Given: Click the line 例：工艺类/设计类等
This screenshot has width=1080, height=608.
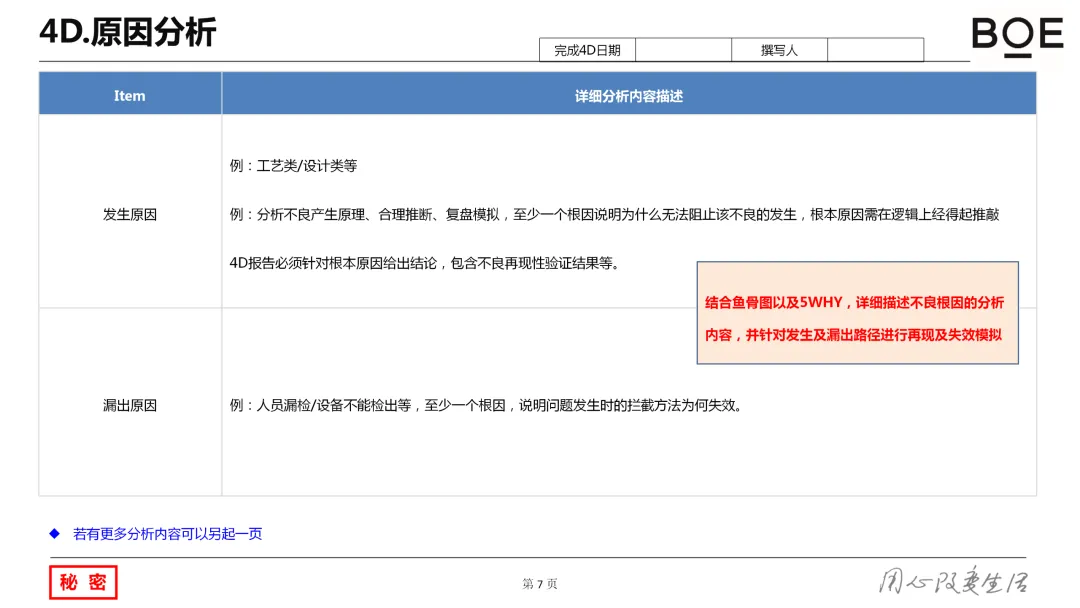Looking at the screenshot, I should [293, 165].
